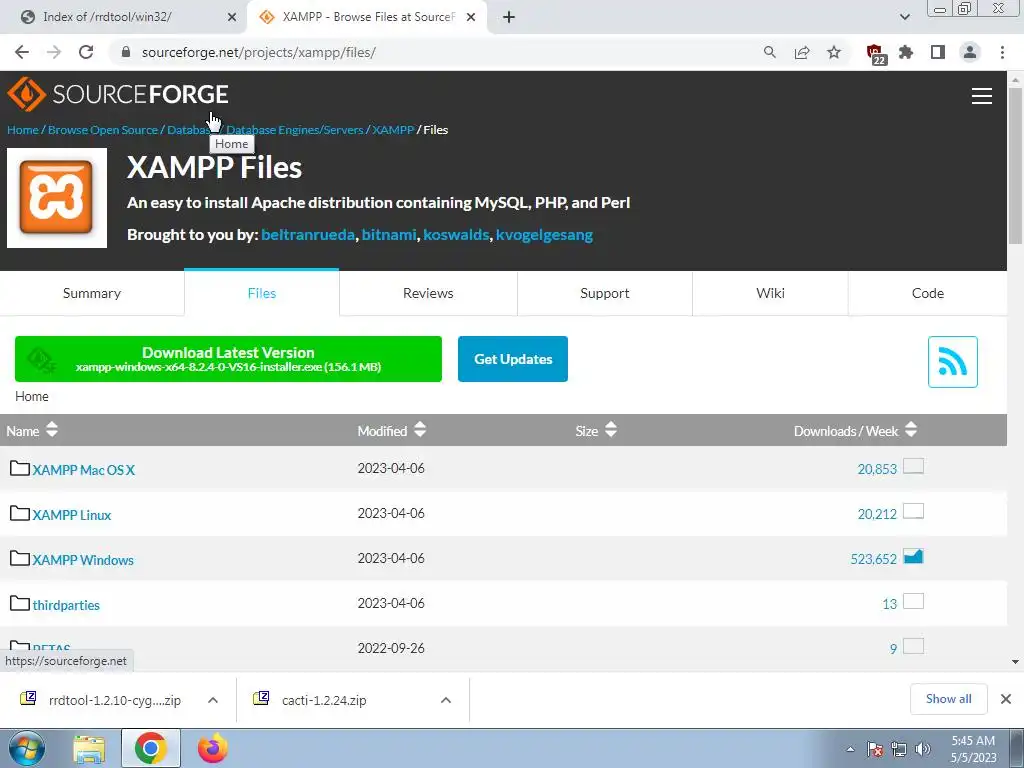Click the SourceForge logo

[118, 94]
